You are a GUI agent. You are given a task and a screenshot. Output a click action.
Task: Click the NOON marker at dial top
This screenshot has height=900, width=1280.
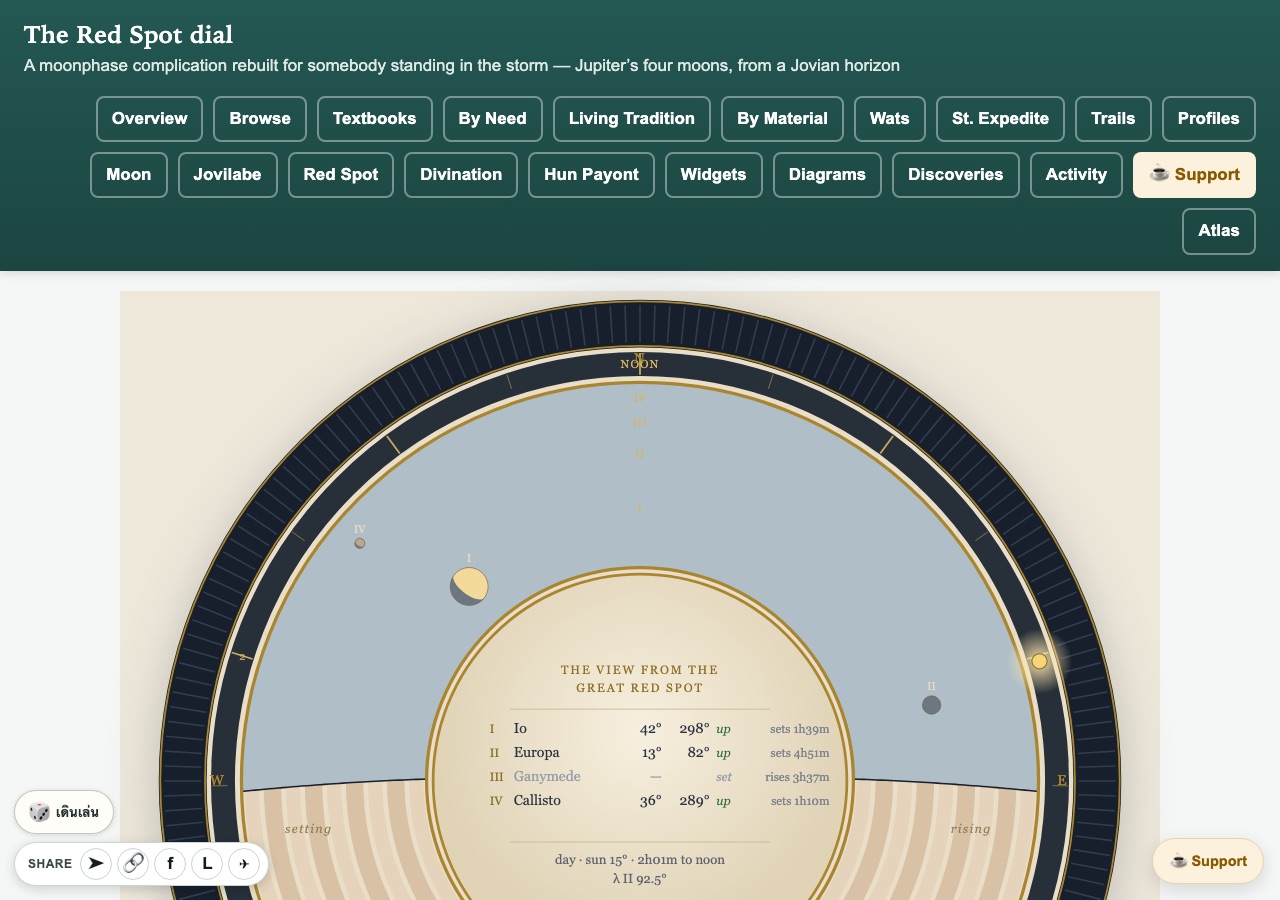pos(640,364)
